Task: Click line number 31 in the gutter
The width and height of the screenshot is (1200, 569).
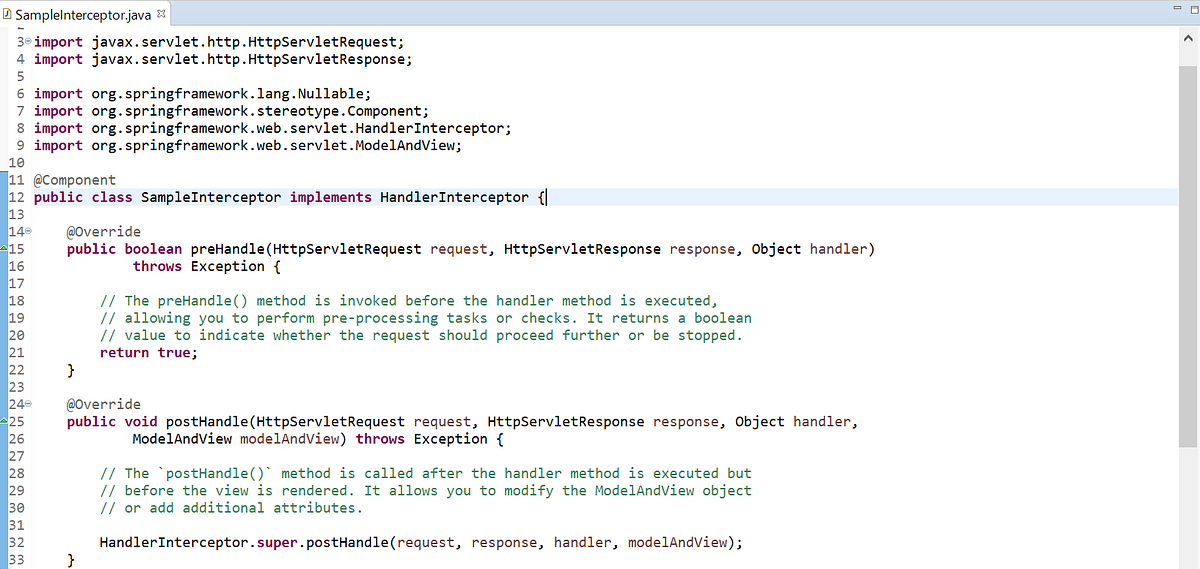Action: click(x=16, y=525)
